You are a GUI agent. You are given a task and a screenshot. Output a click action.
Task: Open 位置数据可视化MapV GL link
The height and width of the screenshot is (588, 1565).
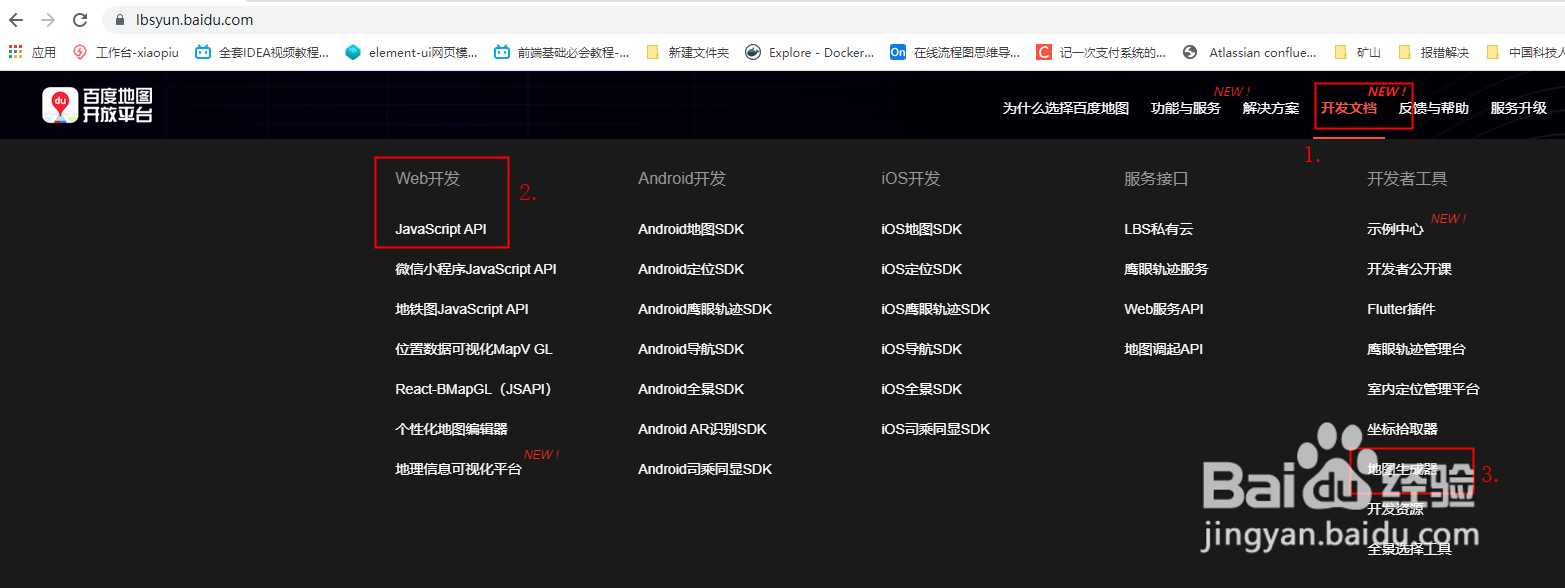tap(474, 349)
